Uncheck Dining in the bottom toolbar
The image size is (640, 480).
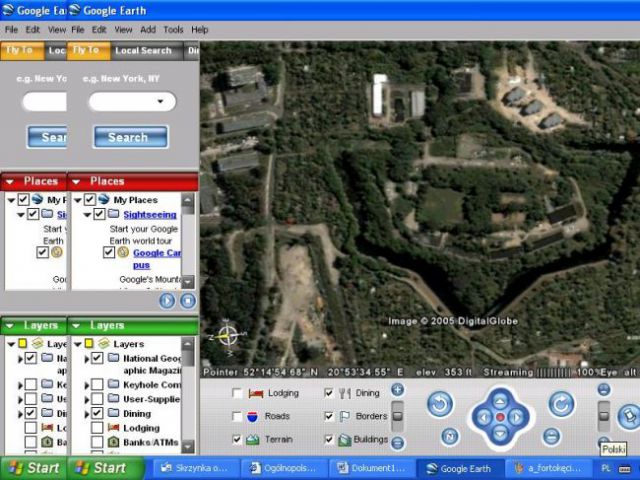[x=329, y=393]
